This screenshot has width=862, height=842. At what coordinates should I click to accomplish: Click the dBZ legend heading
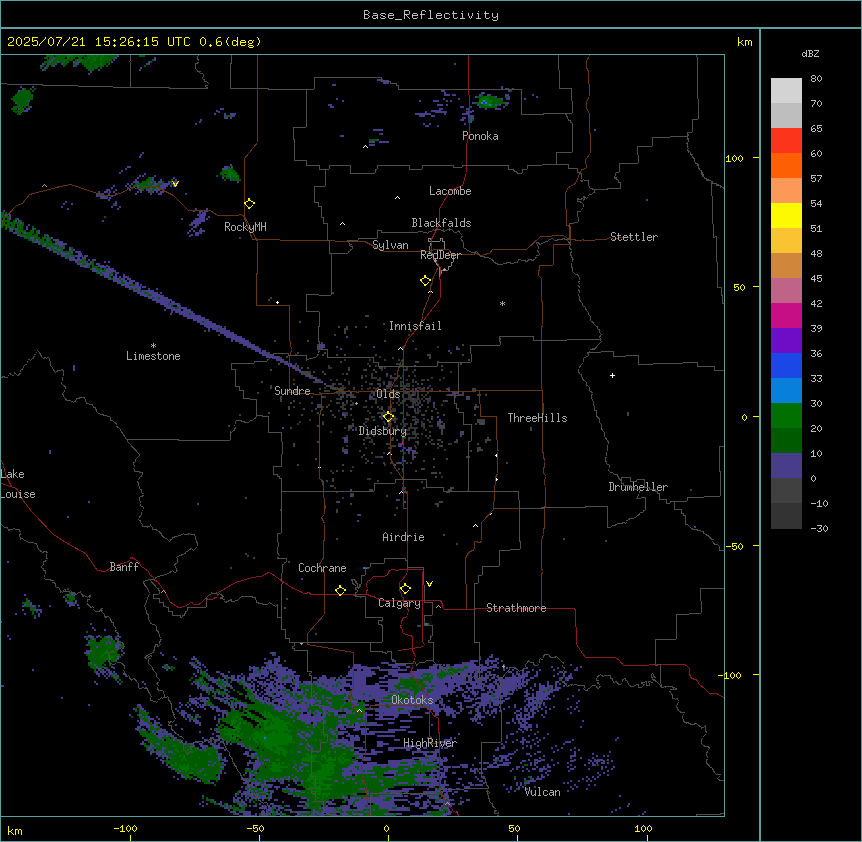[810, 53]
